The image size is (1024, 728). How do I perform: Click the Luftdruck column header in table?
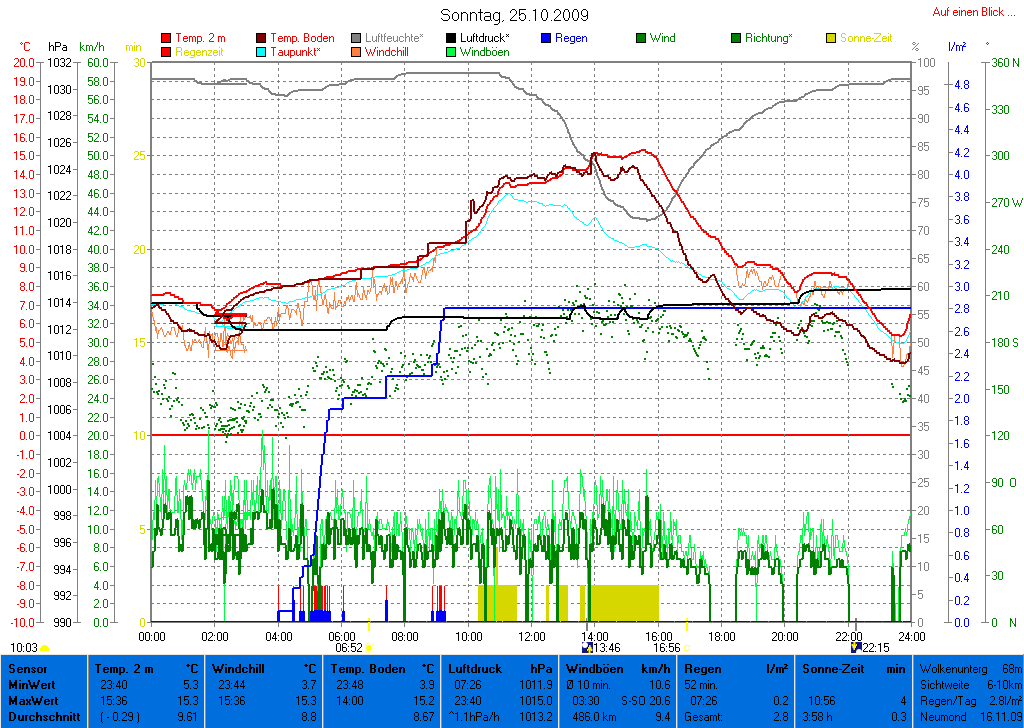[472, 668]
